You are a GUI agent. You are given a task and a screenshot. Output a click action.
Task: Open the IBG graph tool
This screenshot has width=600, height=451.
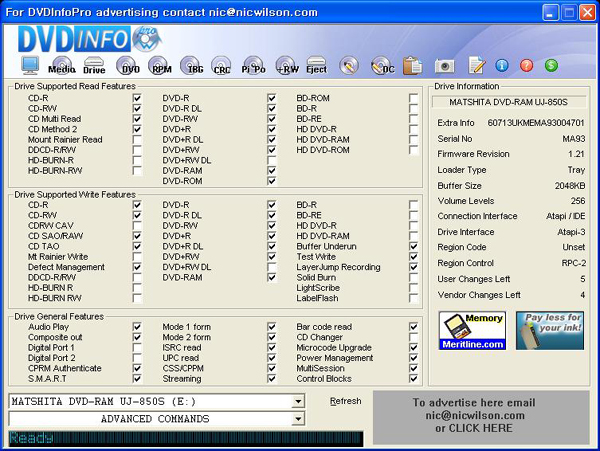pos(191,65)
